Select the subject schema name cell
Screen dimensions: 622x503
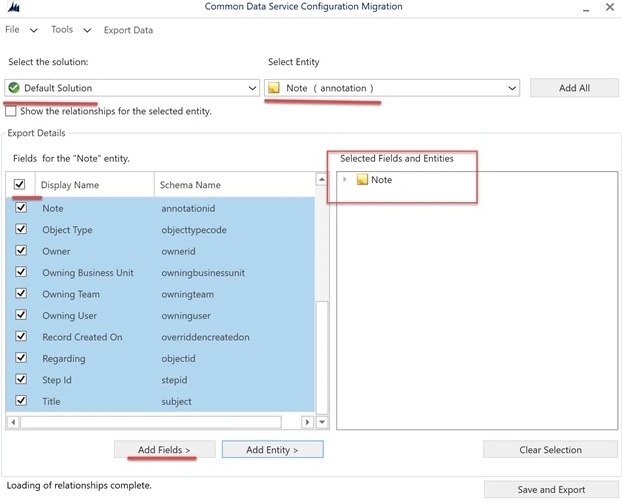coord(176,401)
